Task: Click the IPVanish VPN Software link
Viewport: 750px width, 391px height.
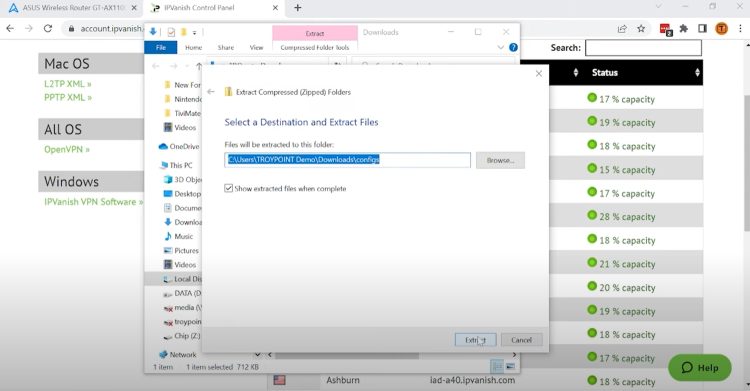Action: tap(94, 202)
